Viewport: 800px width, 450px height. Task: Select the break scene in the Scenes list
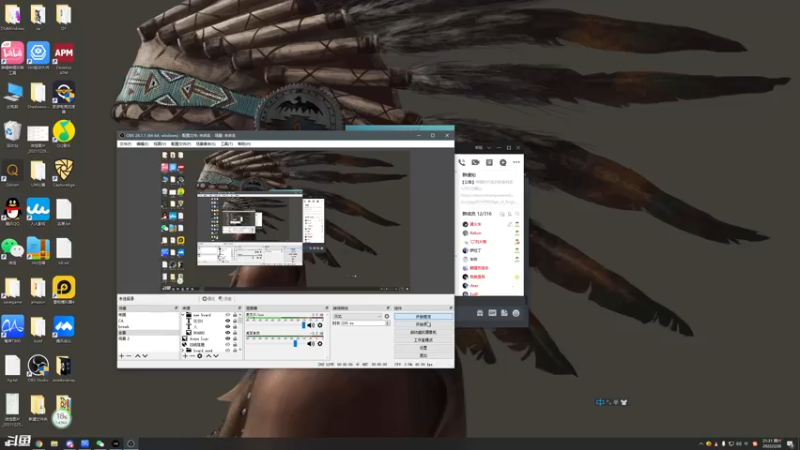(x=148, y=327)
